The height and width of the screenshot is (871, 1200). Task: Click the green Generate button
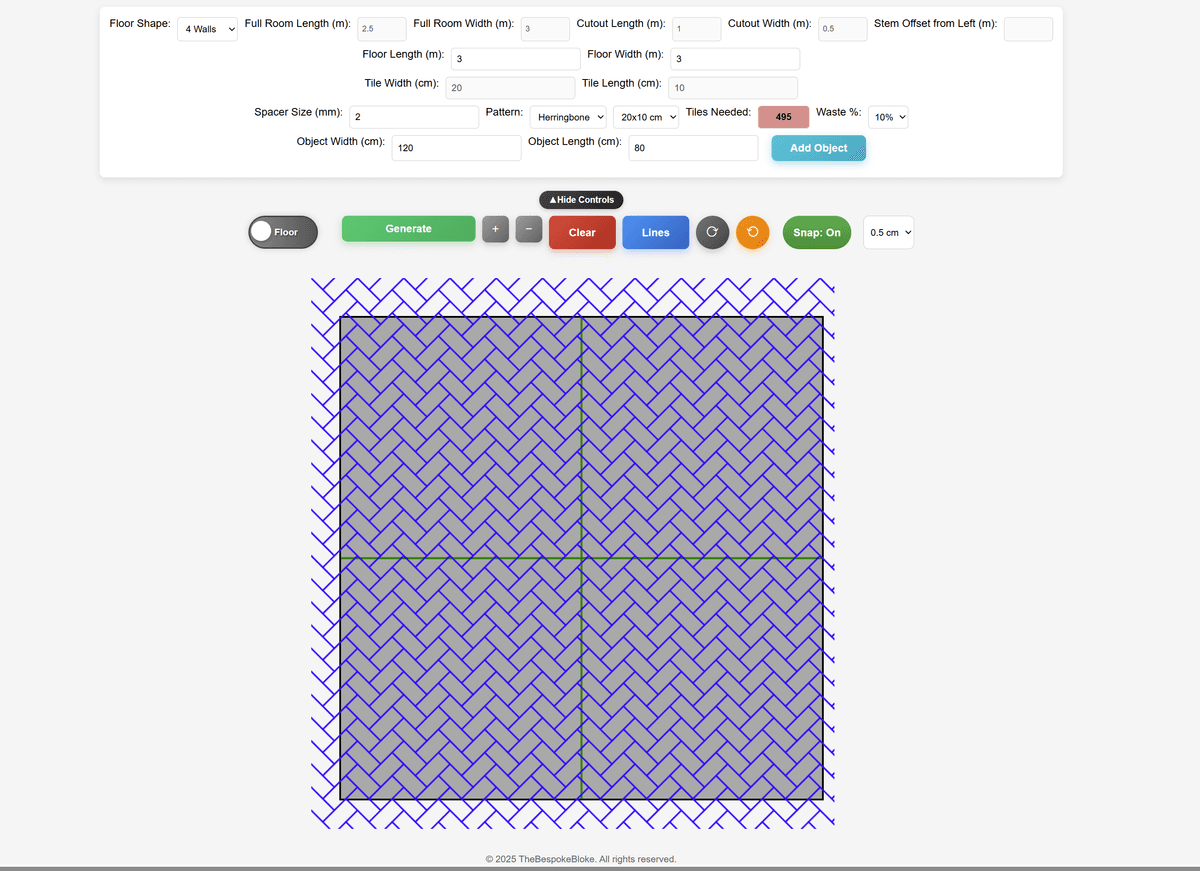coord(408,229)
